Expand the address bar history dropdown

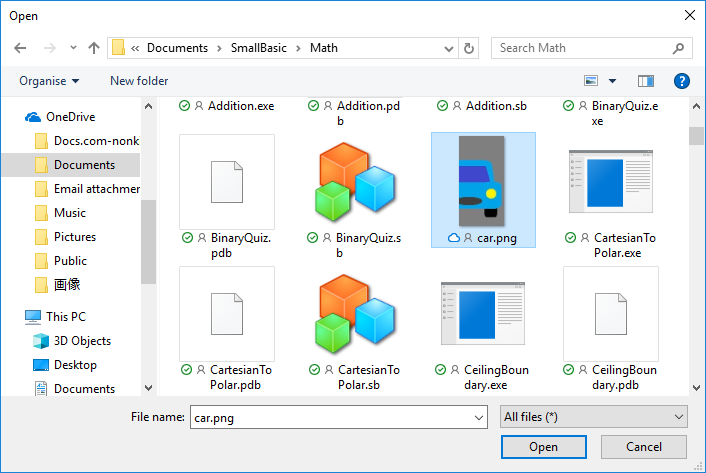pos(448,48)
